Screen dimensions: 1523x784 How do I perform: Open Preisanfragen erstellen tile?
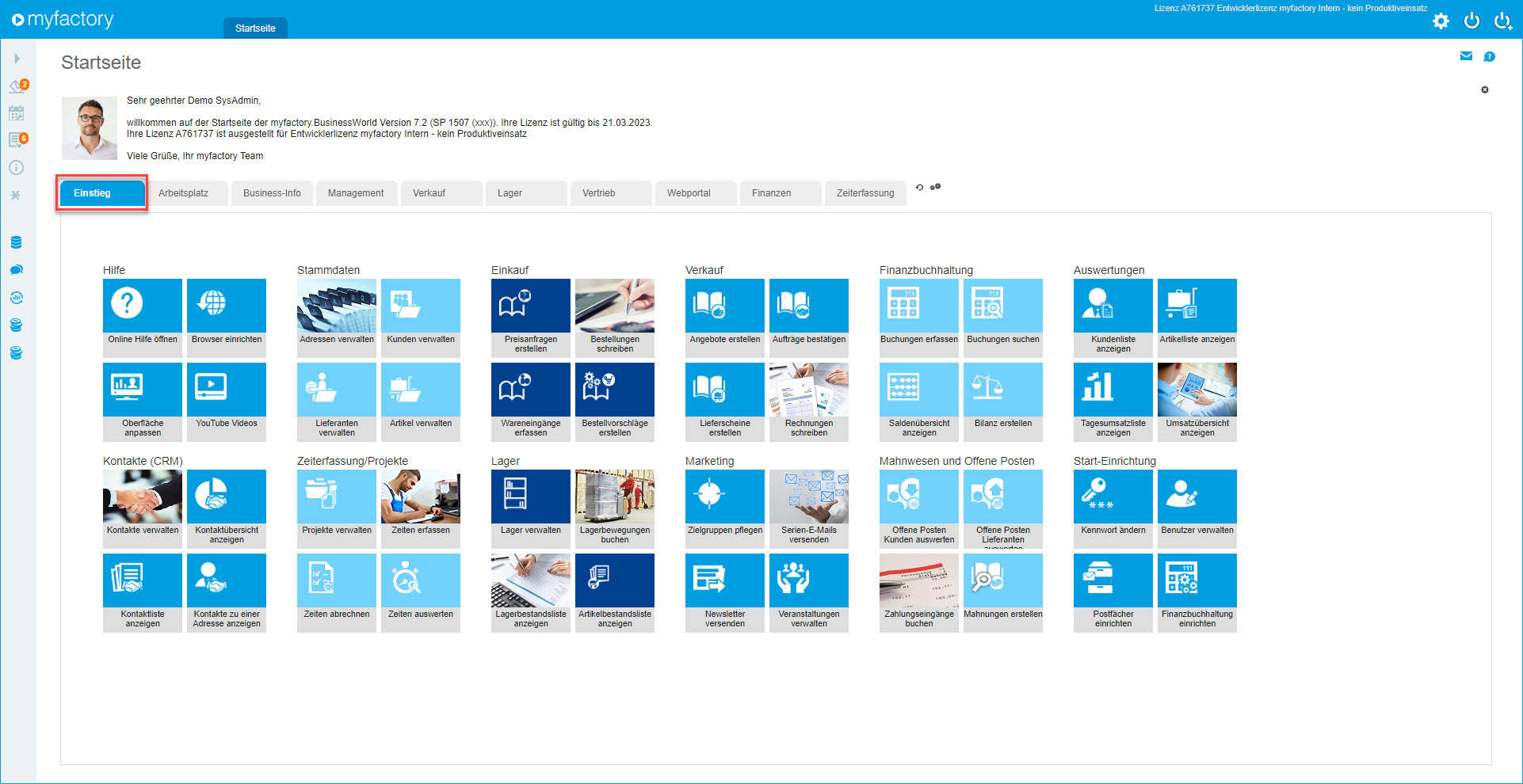click(531, 318)
